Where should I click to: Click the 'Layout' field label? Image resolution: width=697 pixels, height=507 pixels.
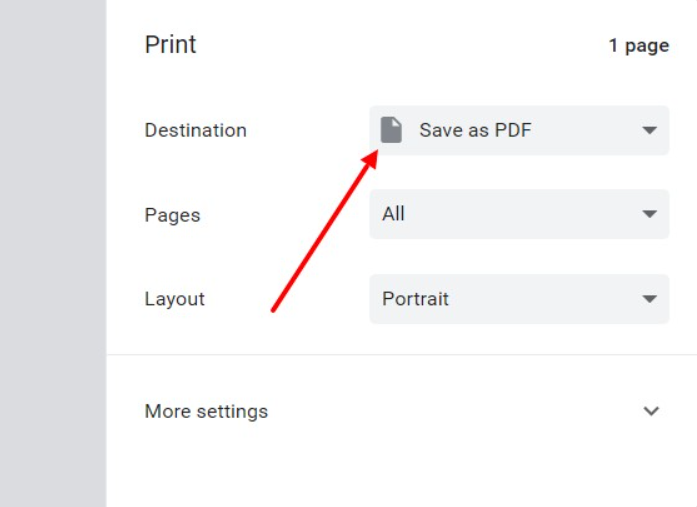click(x=175, y=299)
